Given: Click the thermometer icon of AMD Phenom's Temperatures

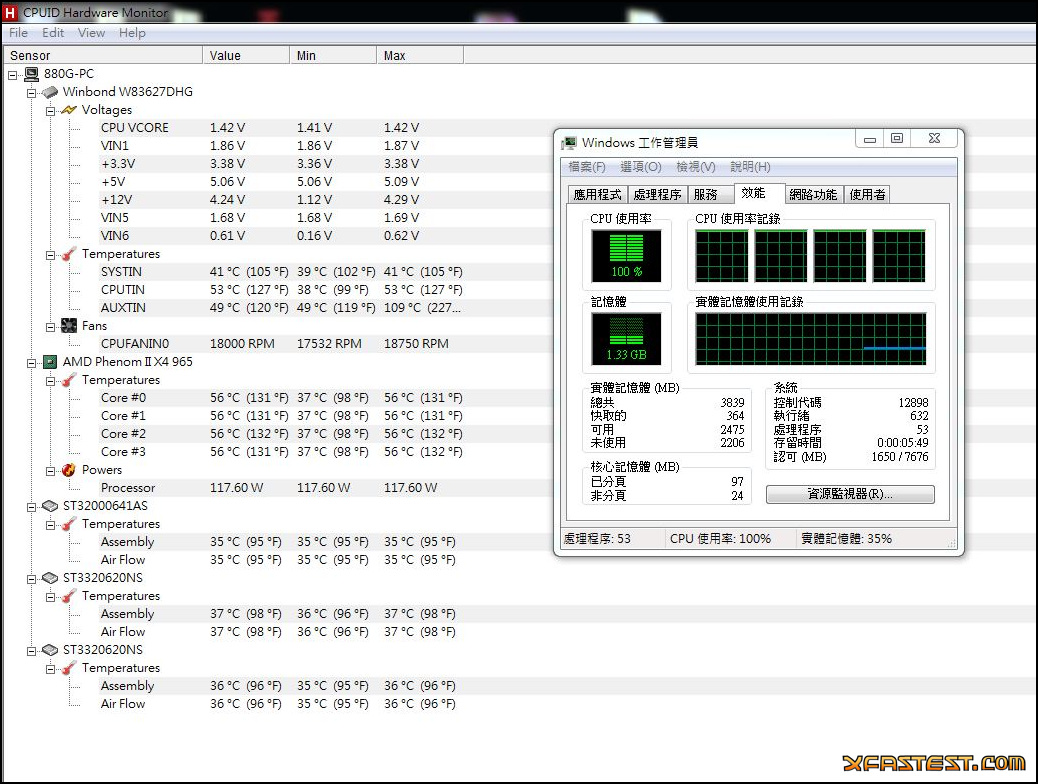Looking at the screenshot, I should tap(69, 380).
